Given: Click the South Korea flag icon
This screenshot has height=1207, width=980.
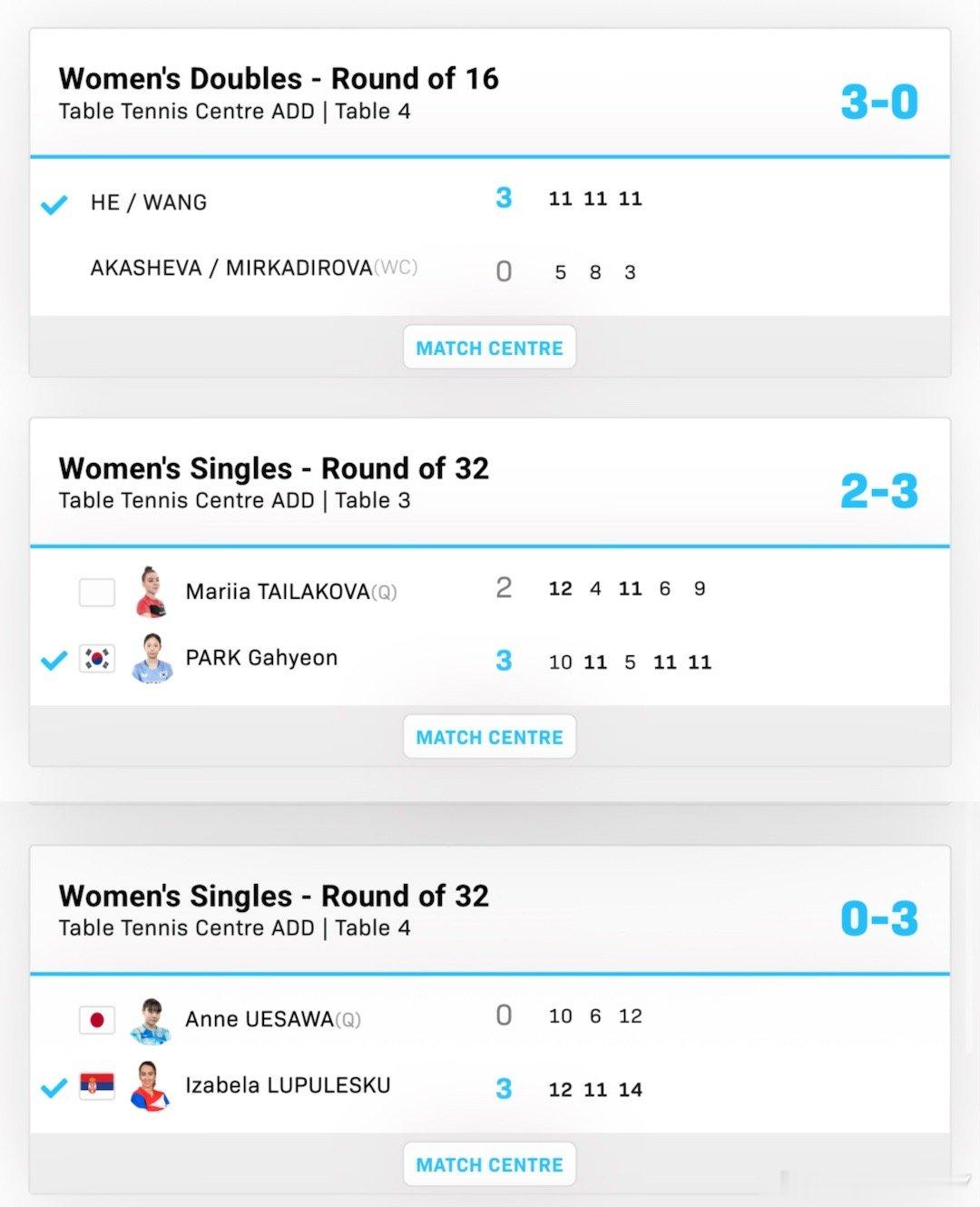Looking at the screenshot, I should coord(97,658).
